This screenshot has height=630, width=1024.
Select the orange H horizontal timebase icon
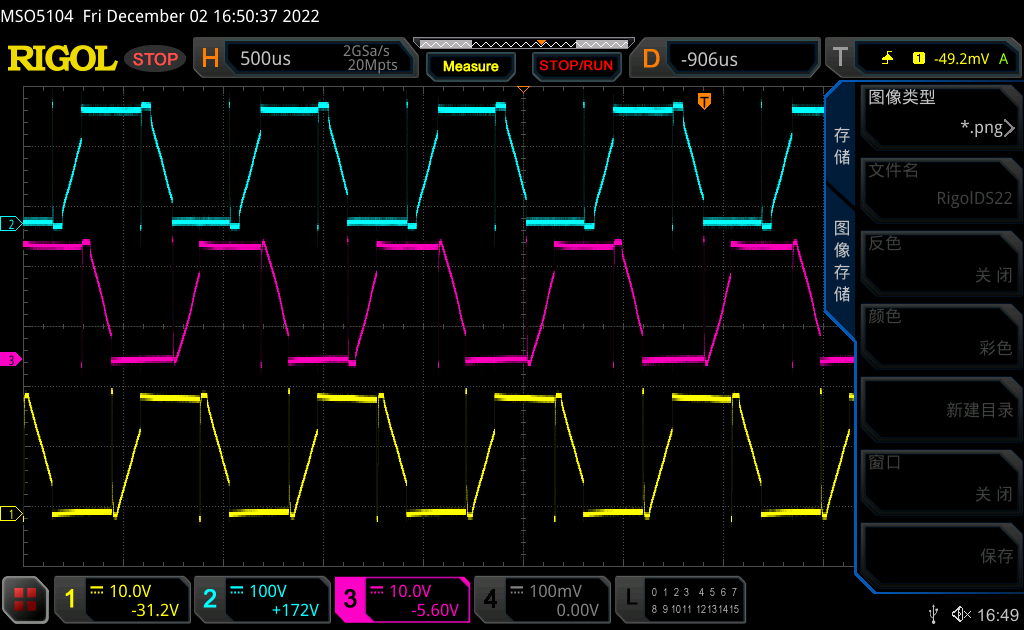210,59
